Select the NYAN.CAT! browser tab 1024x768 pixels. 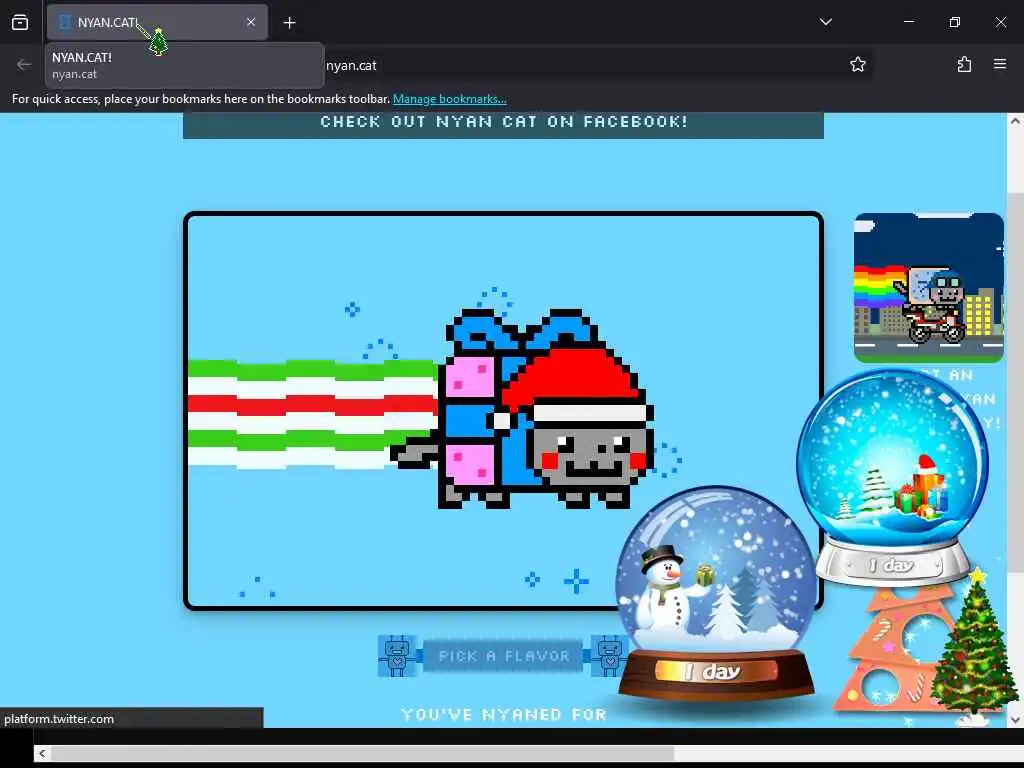(157, 22)
